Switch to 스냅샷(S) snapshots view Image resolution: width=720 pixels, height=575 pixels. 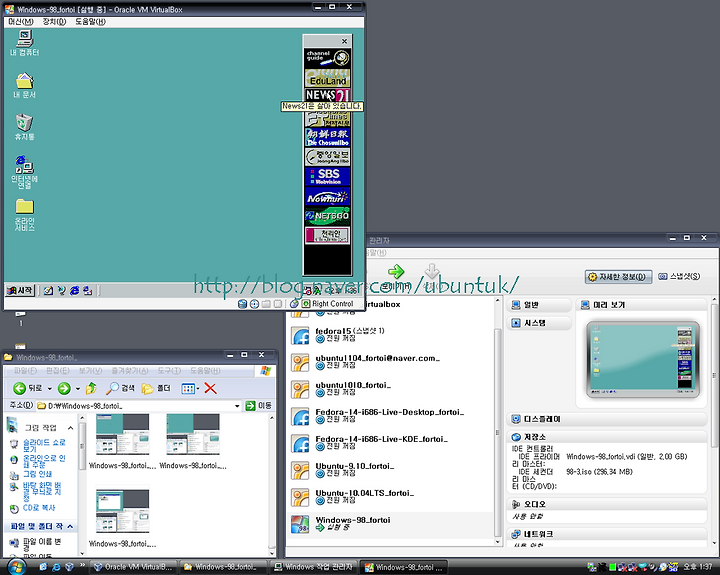[679, 276]
